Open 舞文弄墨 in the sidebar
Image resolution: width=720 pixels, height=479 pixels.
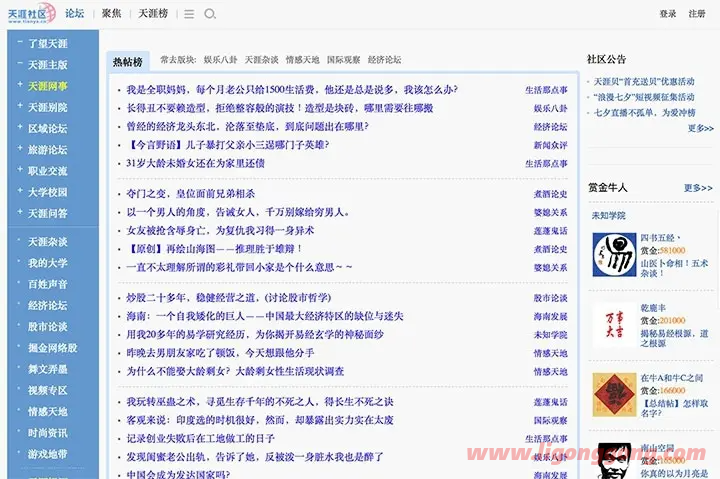click(48, 369)
